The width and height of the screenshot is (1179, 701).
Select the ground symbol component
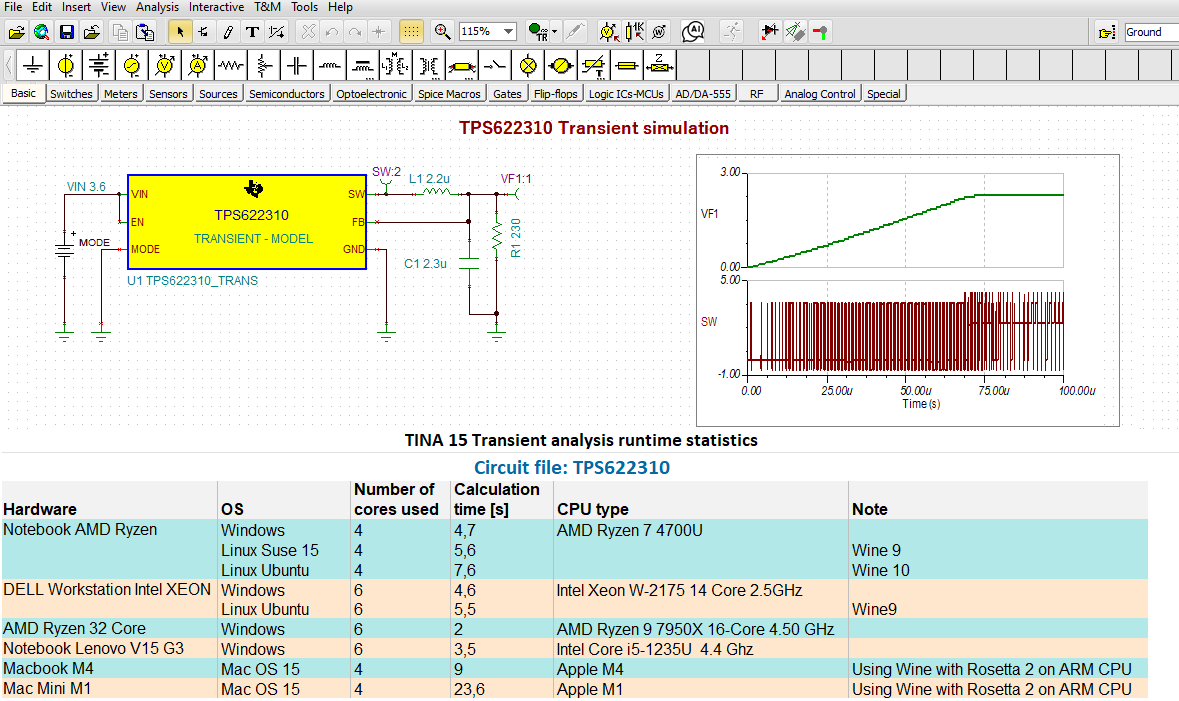(x=33, y=66)
